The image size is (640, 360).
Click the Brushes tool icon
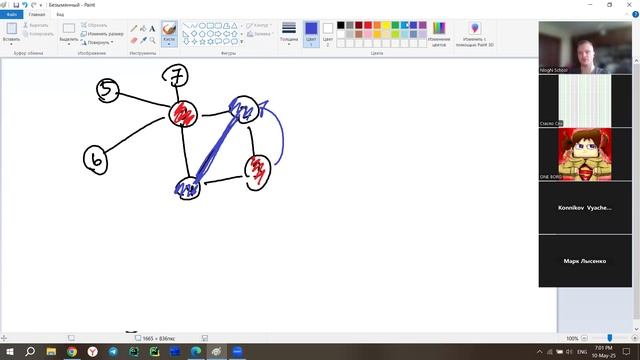click(x=169, y=29)
